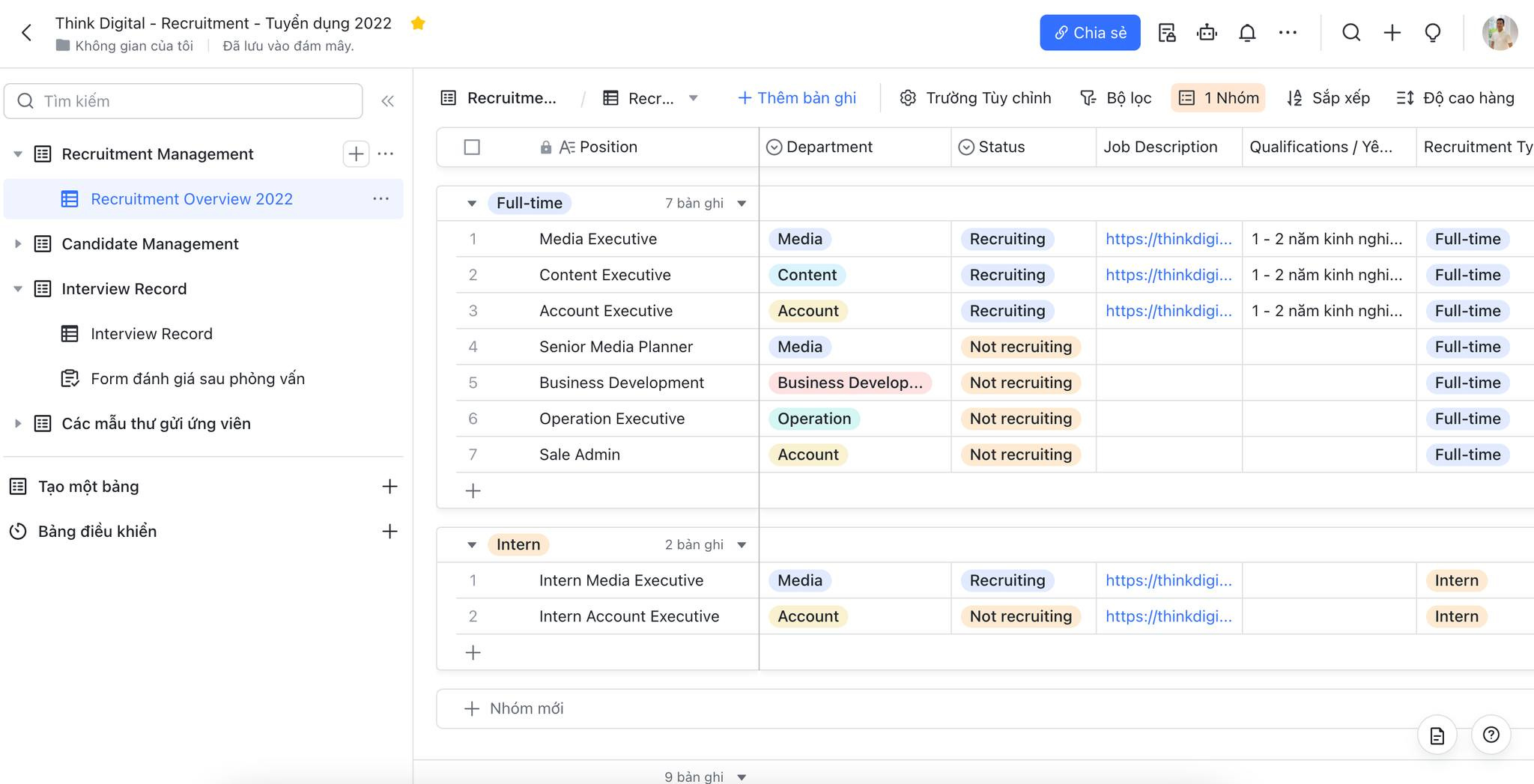Open the 7 bản ghi dropdown
Screen dimensions: 1534x784
(x=742, y=204)
